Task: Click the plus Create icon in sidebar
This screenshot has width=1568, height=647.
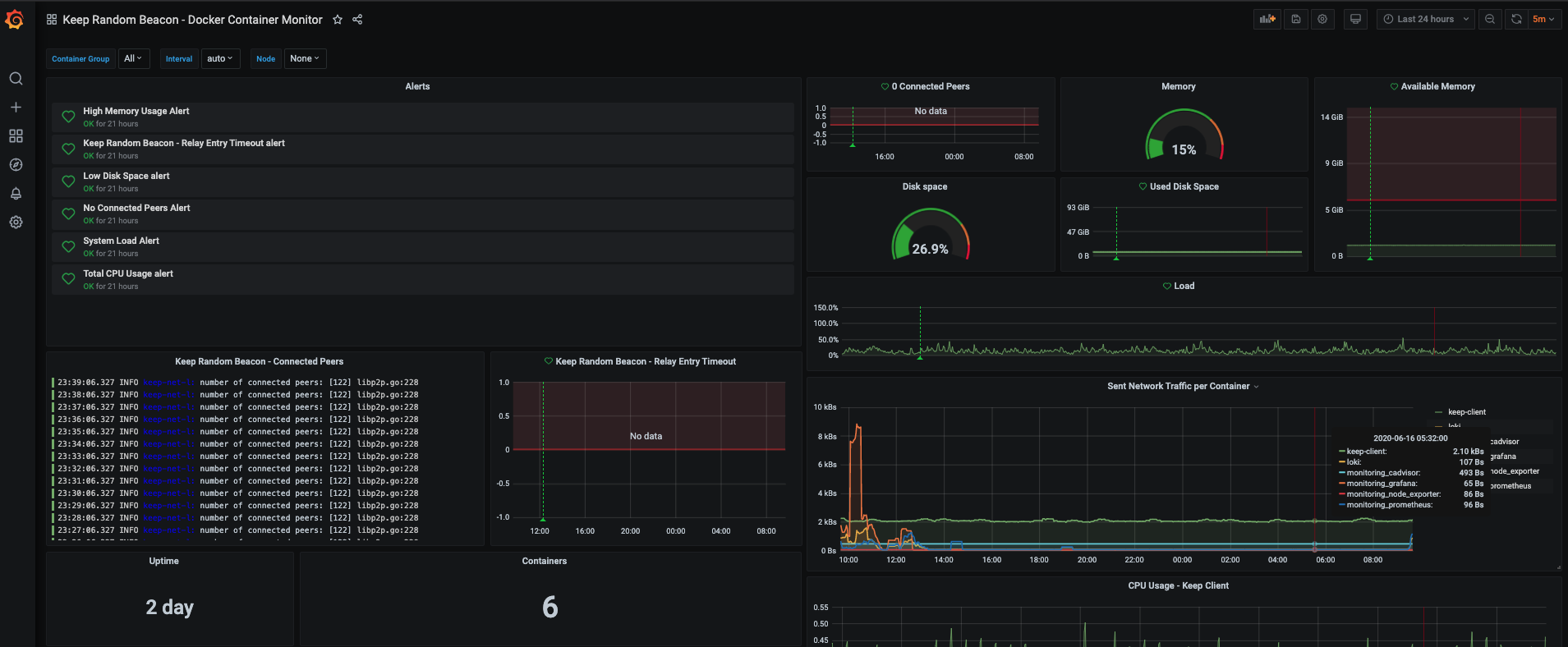Action: 16,108
